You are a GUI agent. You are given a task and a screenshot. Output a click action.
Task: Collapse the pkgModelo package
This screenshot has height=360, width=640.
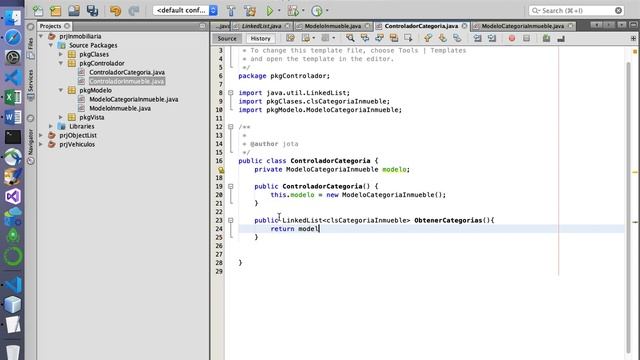[x=60, y=90]
